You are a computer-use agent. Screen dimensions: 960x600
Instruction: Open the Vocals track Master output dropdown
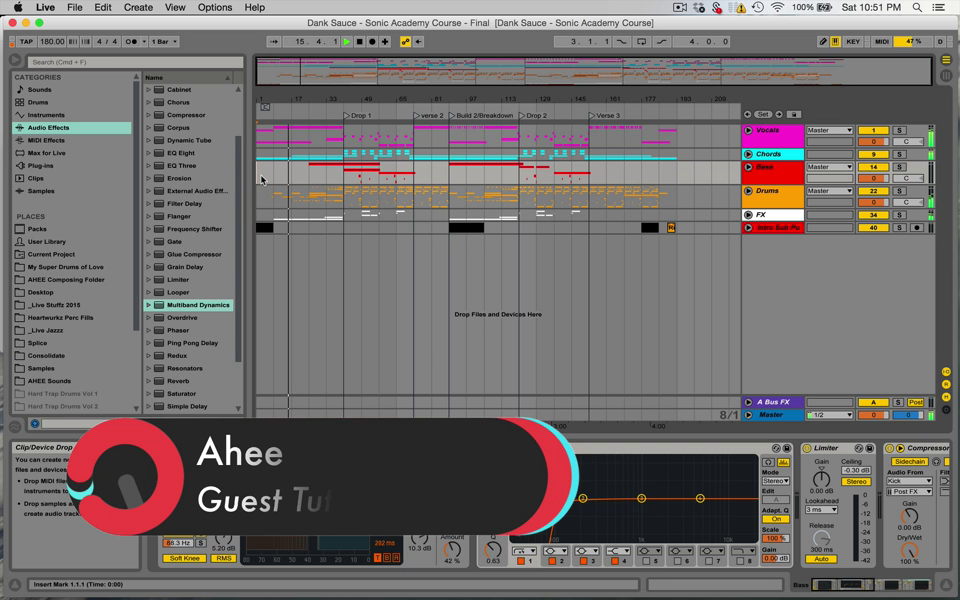coord(829,131)
